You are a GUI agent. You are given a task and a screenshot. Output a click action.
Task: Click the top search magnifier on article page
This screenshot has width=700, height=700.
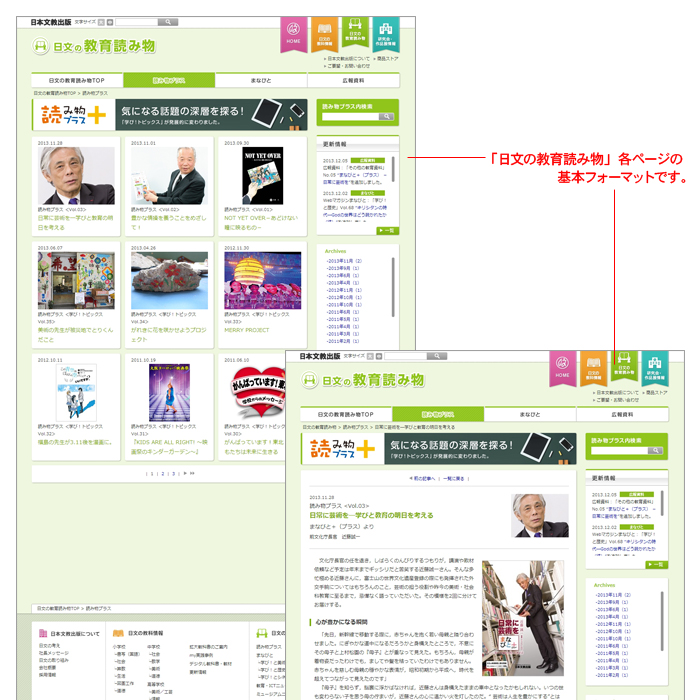point(437,356)
